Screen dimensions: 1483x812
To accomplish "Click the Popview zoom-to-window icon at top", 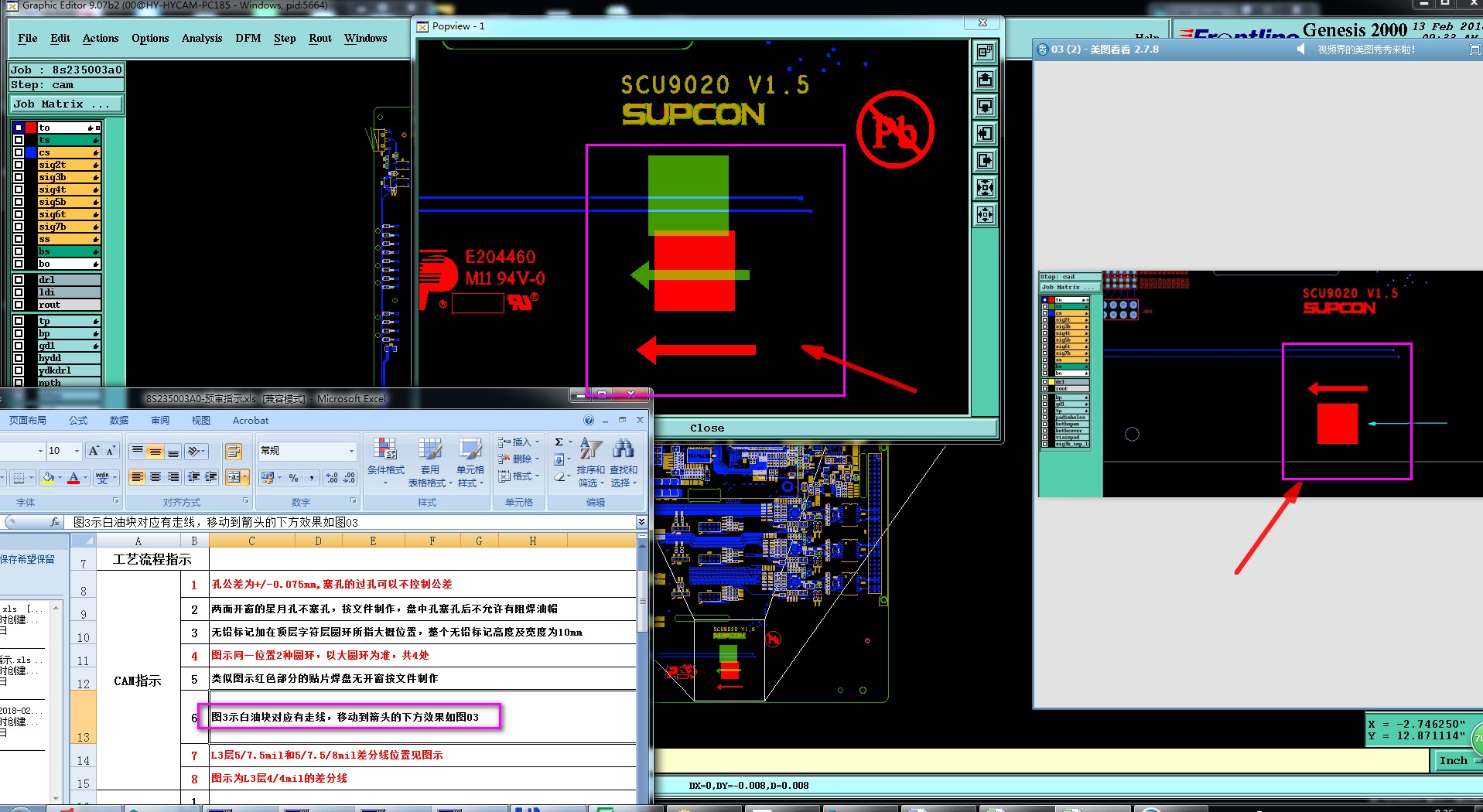I will point(985,53).
